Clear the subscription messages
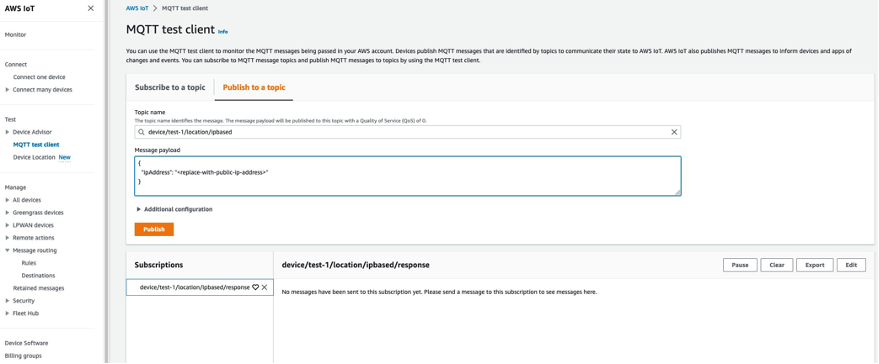Screen dimensions: 879x364 point(776,265)
